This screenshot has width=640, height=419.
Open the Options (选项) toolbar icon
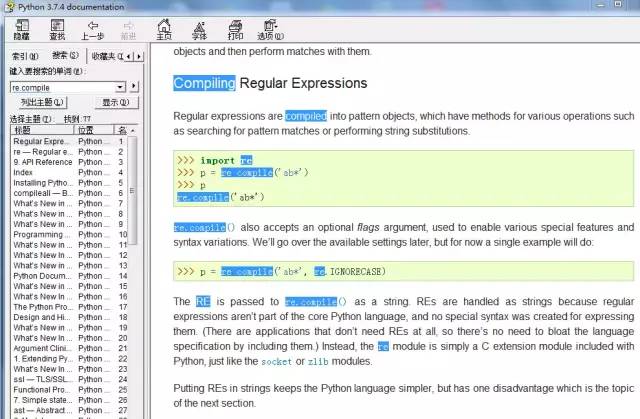[x=270, y=30]
